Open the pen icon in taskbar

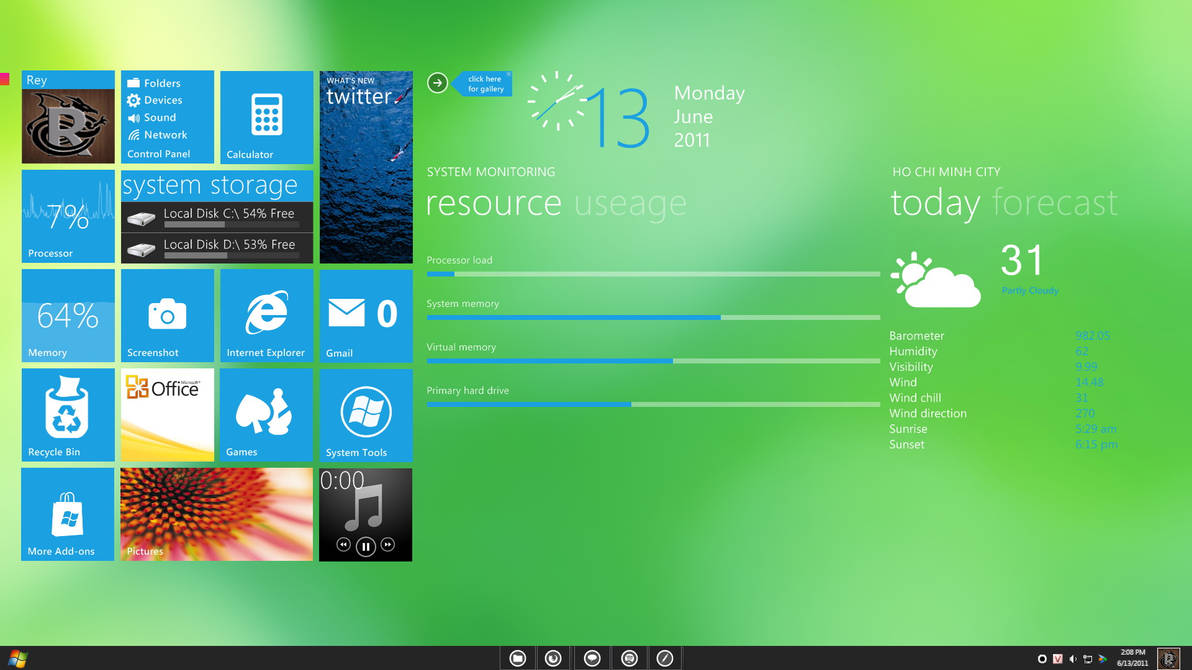point(664,659)
